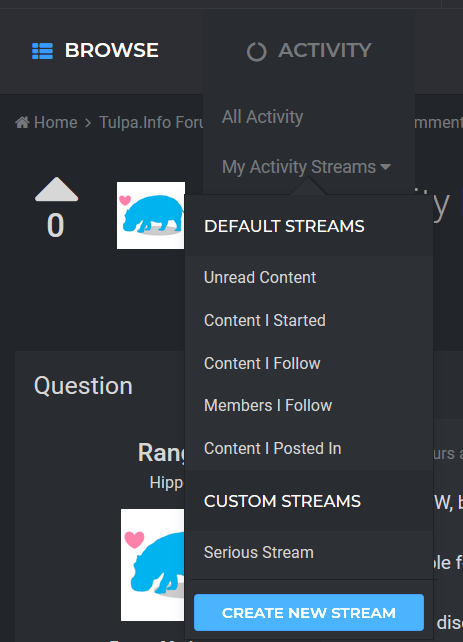This screenshot has height=642, width=463.
Task: Open the Browse menu tab
Action: pyautogui.click(x=95, y=51)
